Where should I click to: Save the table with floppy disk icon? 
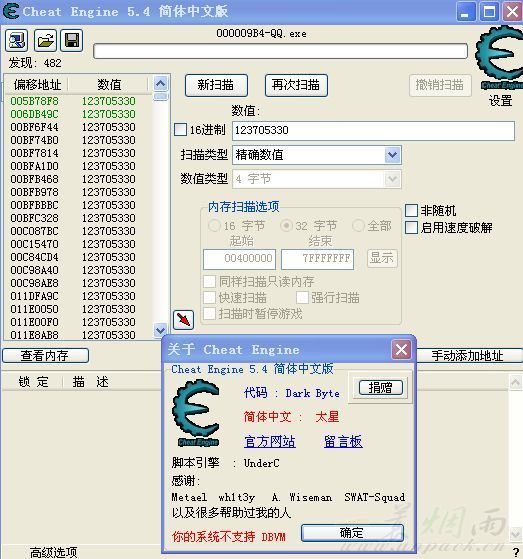tap(72, 40)
